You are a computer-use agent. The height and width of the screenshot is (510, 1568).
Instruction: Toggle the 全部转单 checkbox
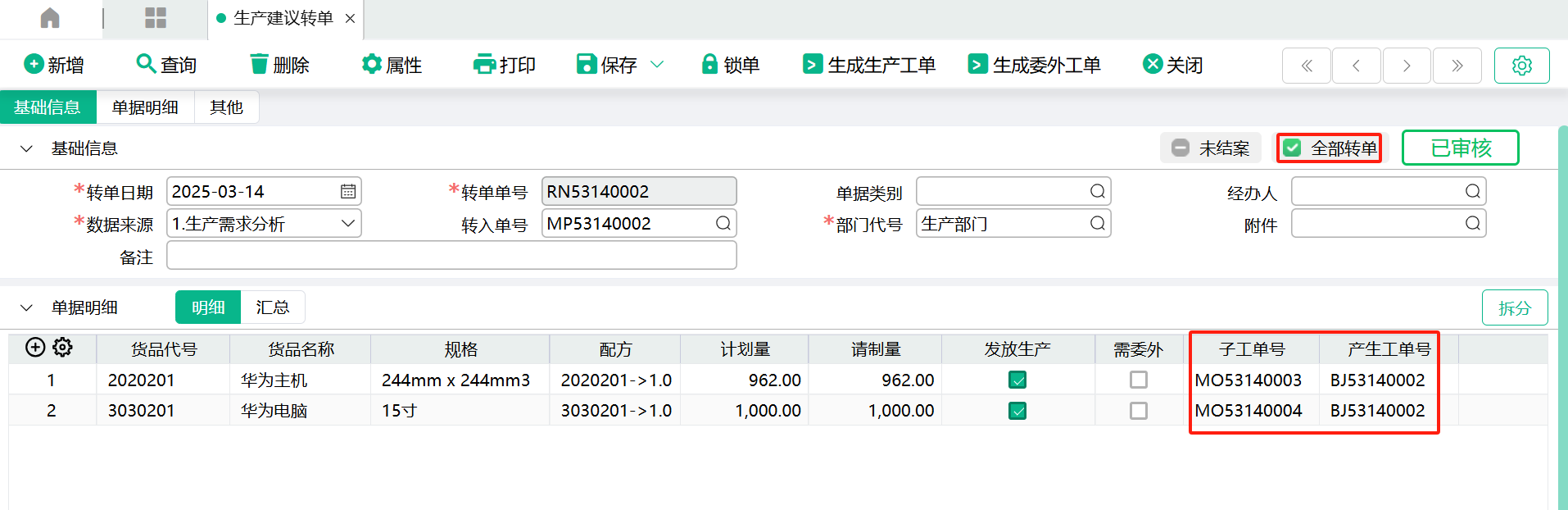(x=1293, y=148)
